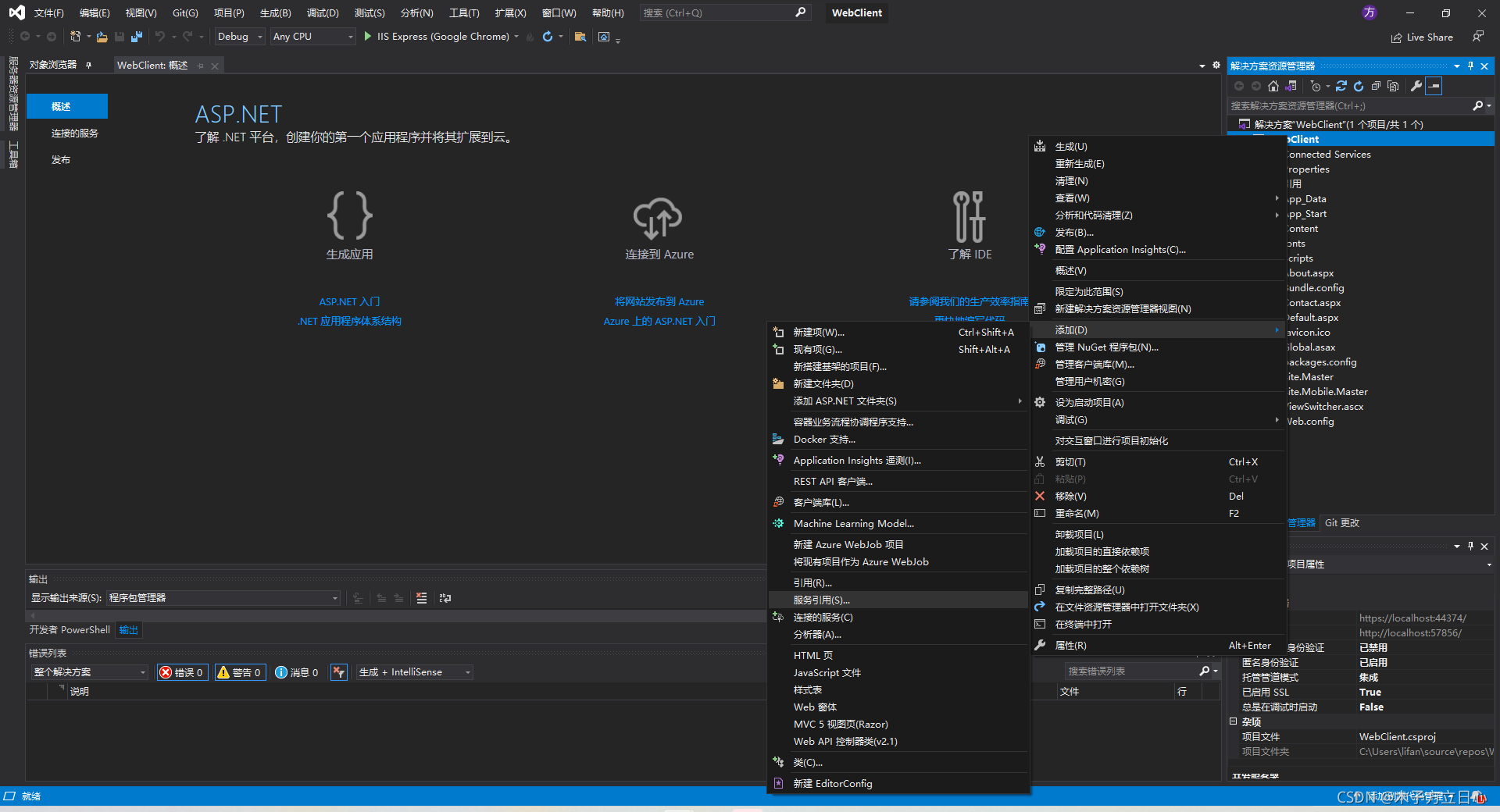This screenshot has height=812, width=1500.
Task: Select 服务引用(S)... from the Add submenu
Action: pos(898,600)
